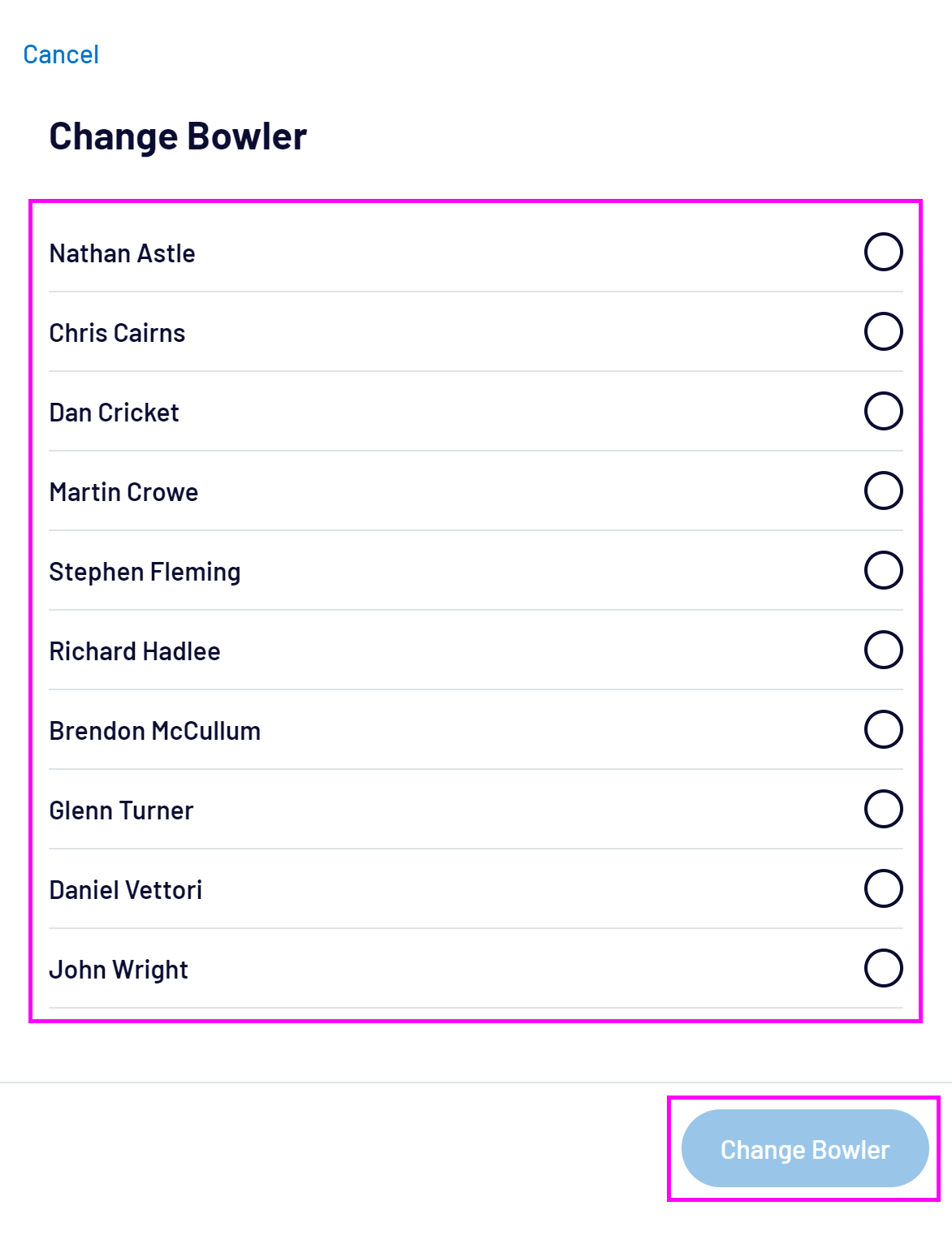Choose Chris Cairns as bowler

tap(883, 331)
